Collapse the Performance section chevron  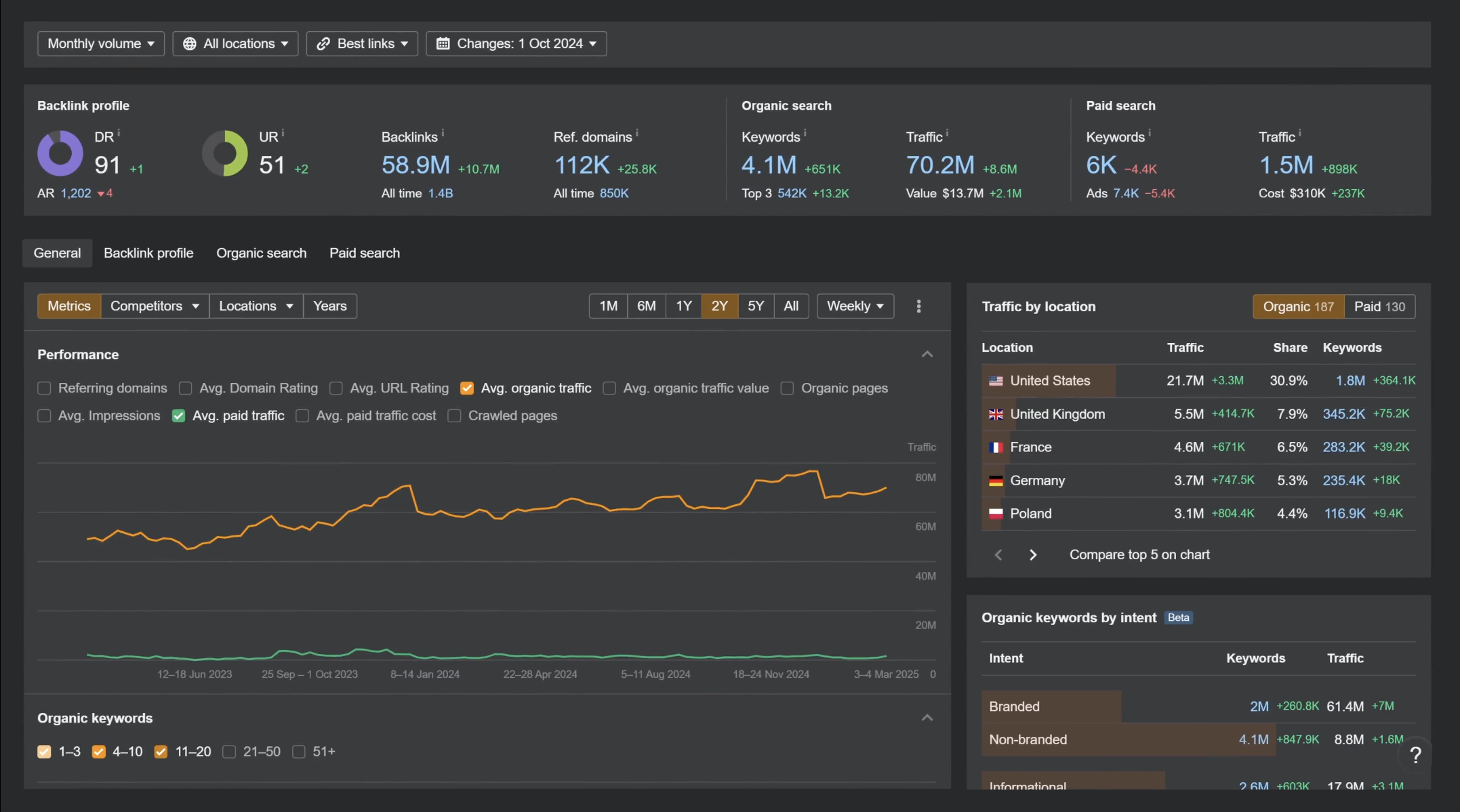927,354
